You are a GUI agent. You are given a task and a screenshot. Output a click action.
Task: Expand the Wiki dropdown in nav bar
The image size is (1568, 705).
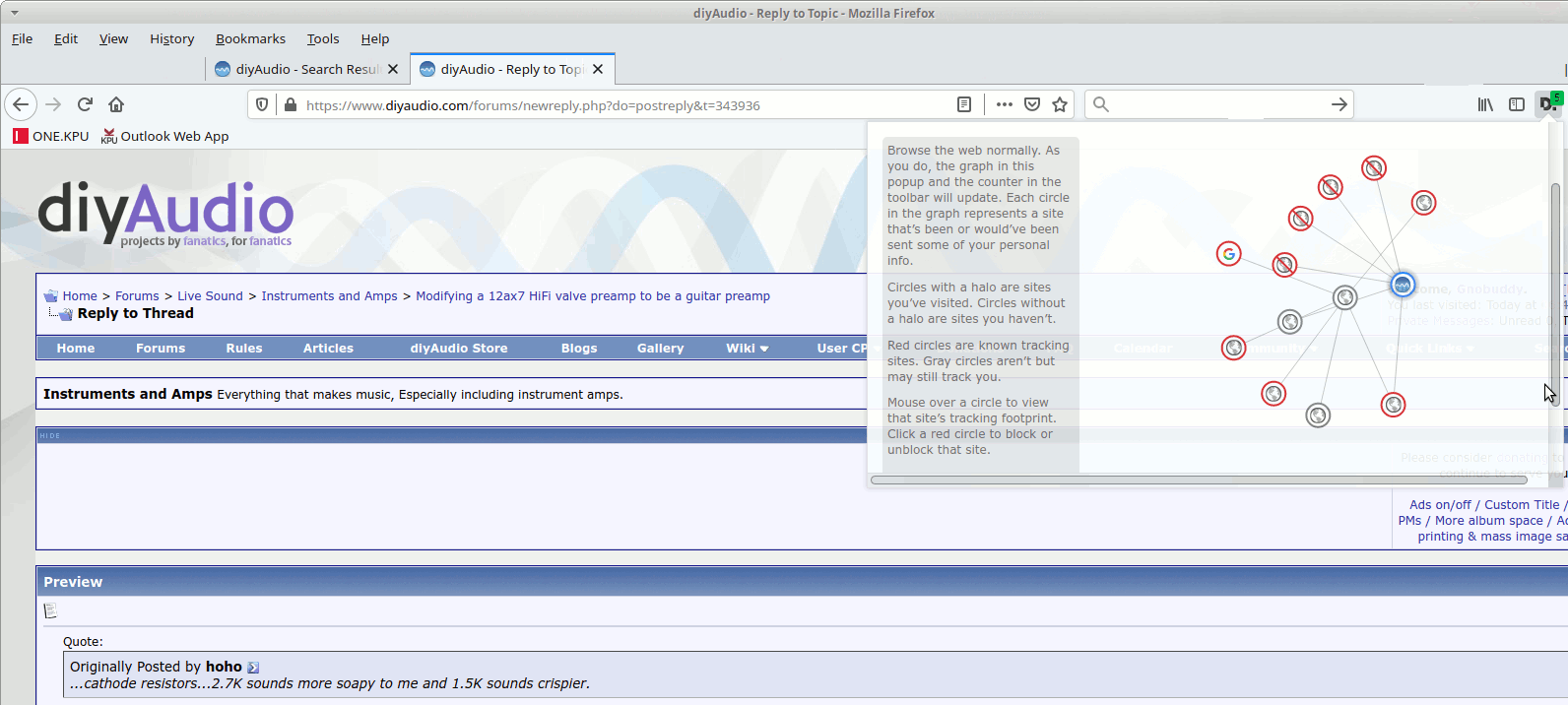(x=748, y=349)
